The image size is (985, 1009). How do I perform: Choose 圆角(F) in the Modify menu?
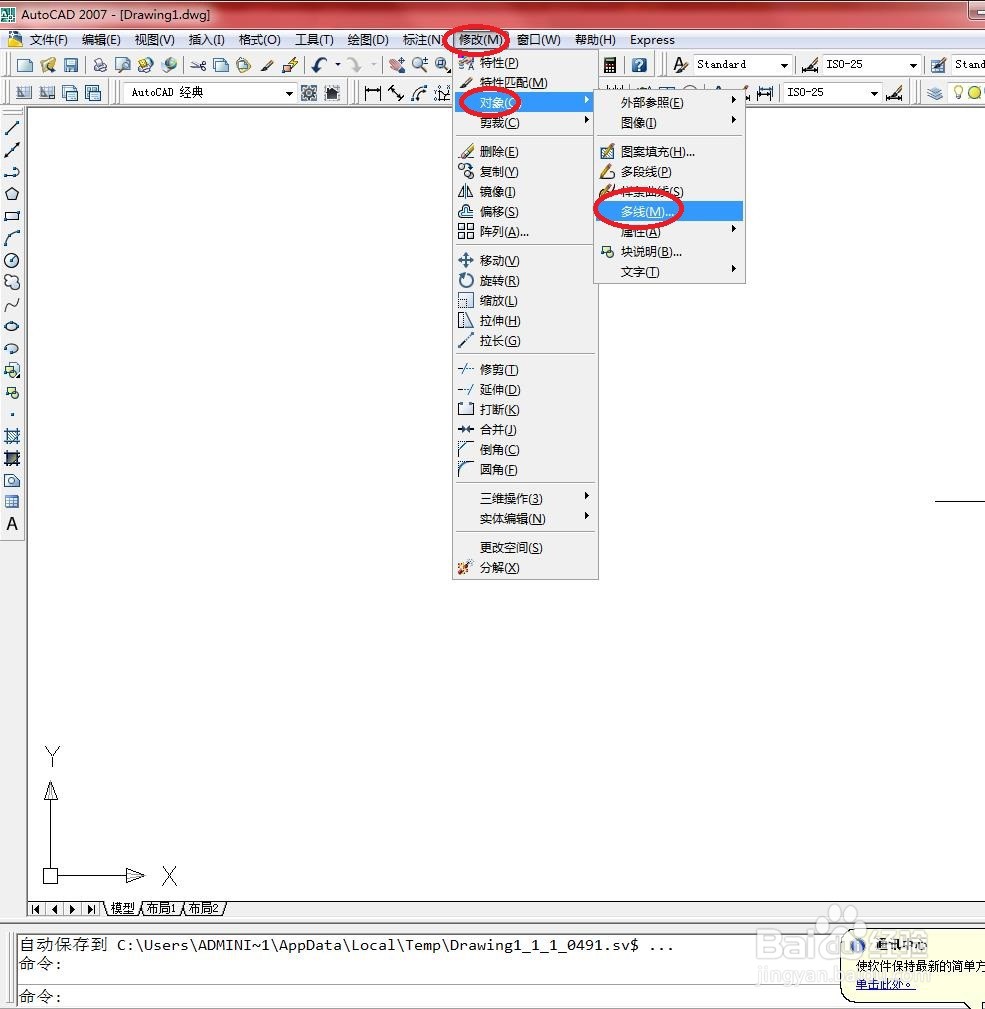[525, 469]
